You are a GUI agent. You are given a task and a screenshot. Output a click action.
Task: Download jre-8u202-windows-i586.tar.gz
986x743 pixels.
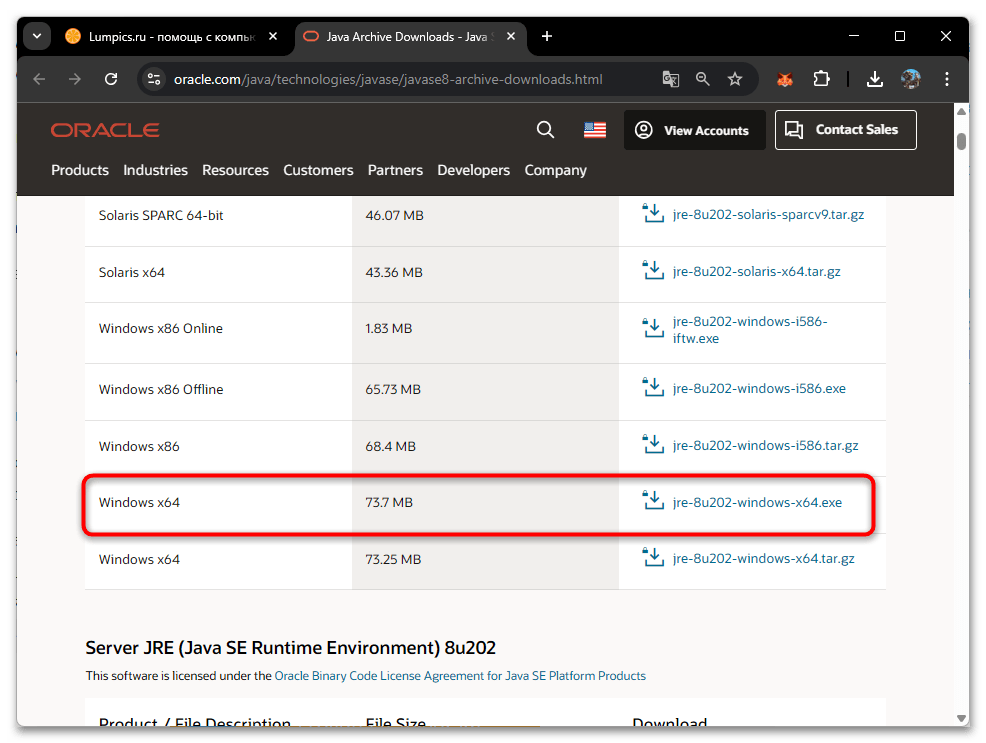coord(765,446)
